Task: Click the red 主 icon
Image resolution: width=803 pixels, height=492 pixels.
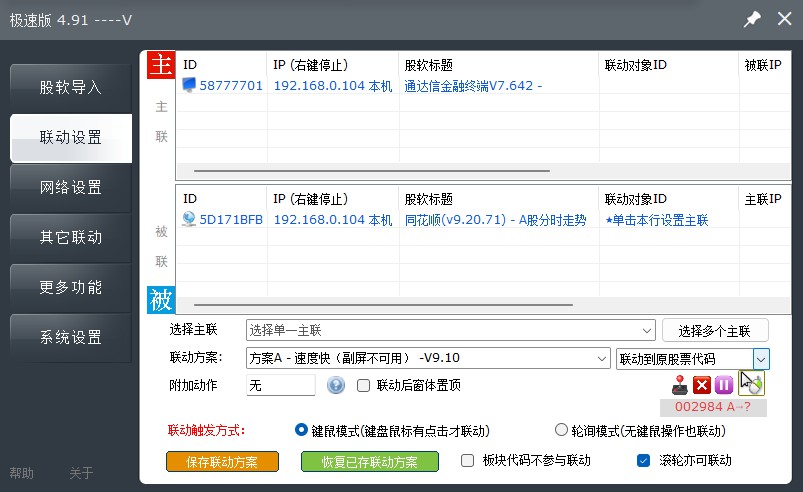Action: (x=161, y=66)
